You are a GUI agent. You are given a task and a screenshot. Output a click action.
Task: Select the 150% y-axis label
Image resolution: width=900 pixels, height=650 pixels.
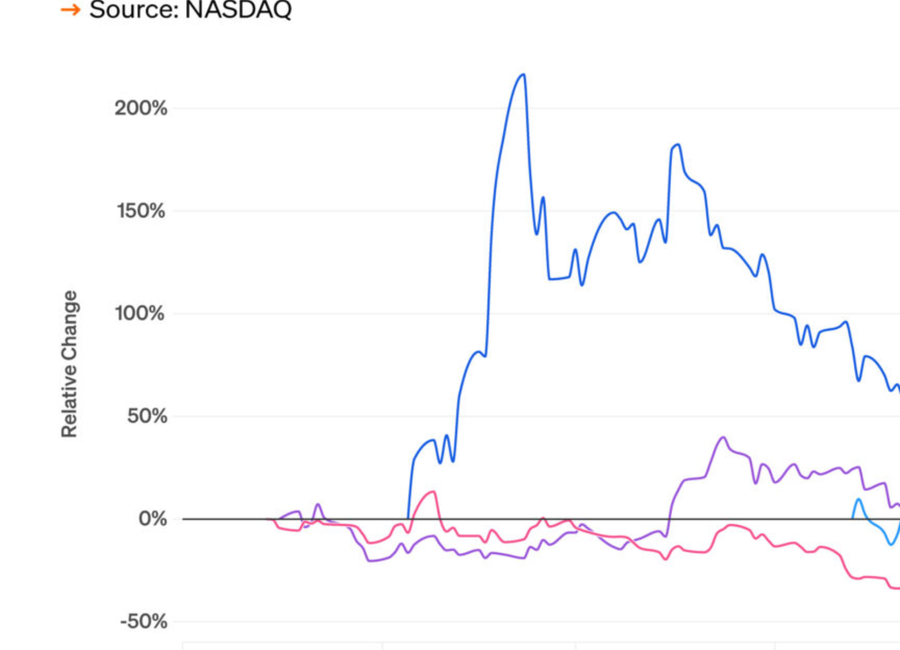click(x=140, y=211)
